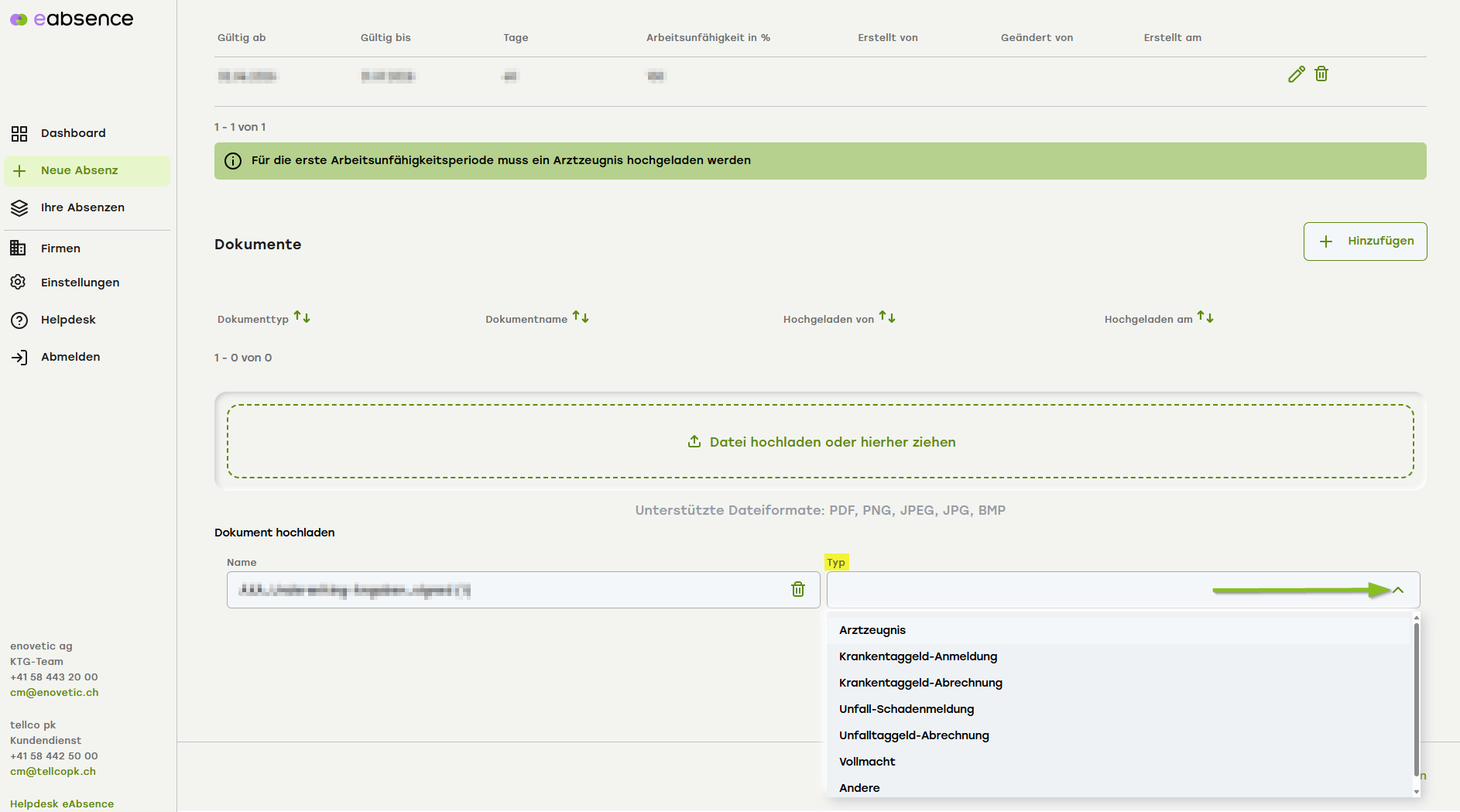This screenshot has height=812, width=1460.
Task: Click the file upload drop zone
Action: (821, 441)
